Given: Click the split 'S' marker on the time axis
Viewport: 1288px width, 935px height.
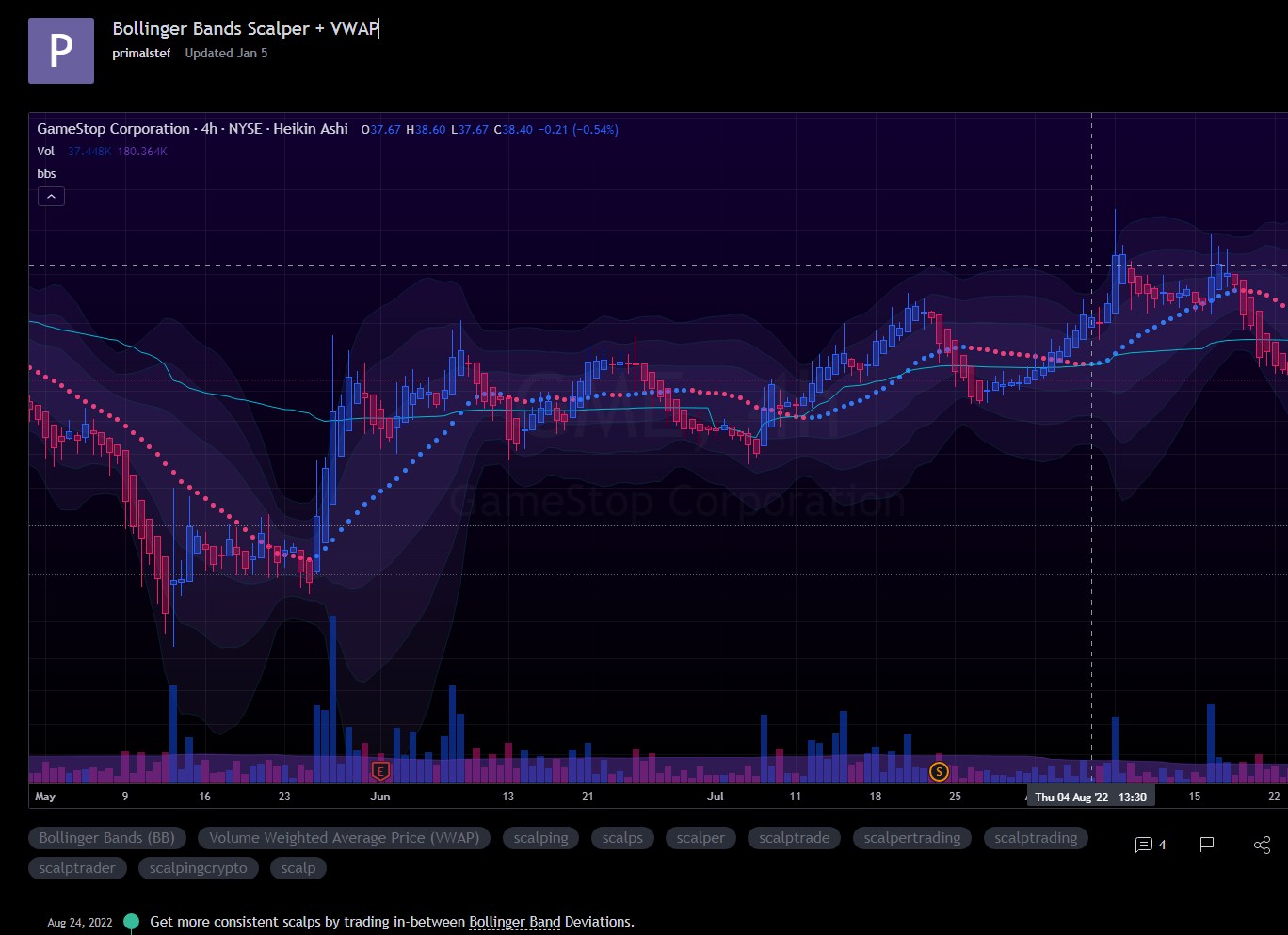Looking at the screenshot, I should 938,771.
